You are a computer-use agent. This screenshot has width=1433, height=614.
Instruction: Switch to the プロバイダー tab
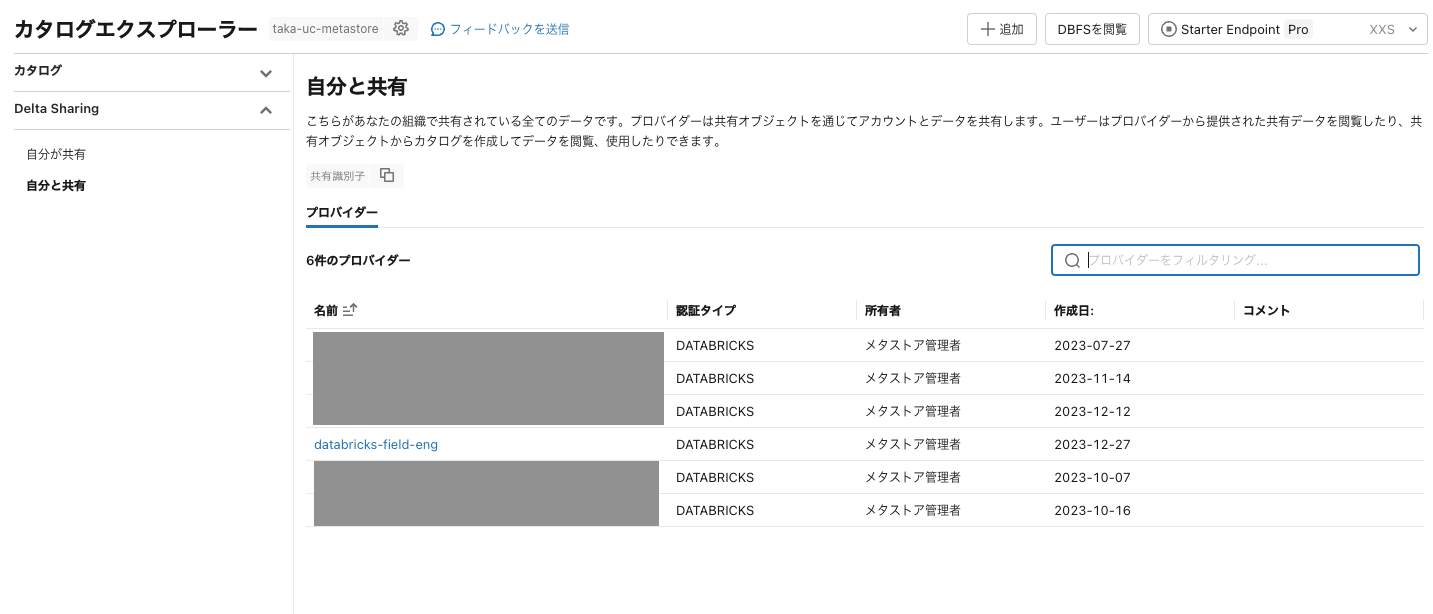point(342,212)
